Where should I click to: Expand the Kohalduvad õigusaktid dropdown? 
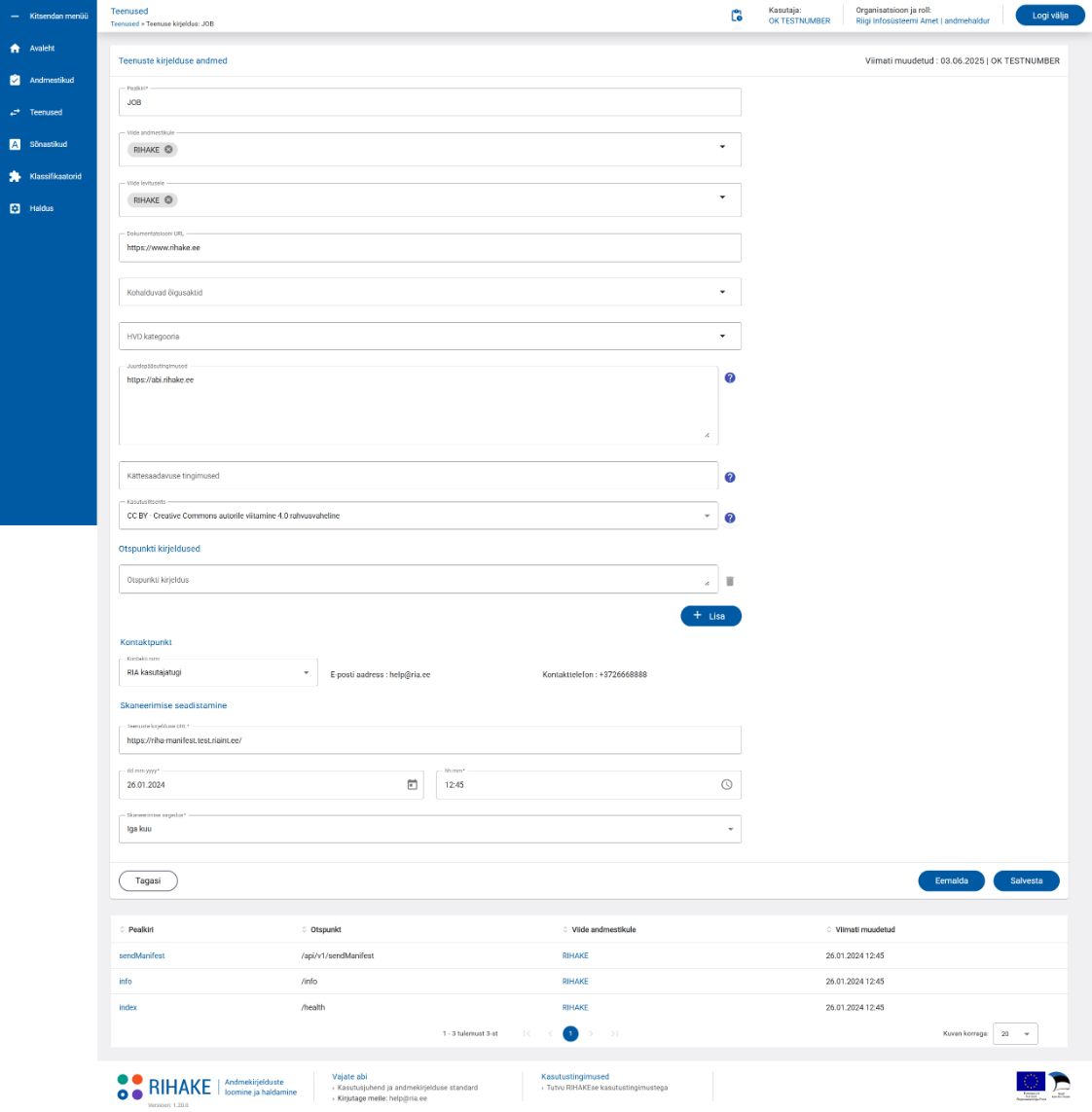(x=722, y=292)
